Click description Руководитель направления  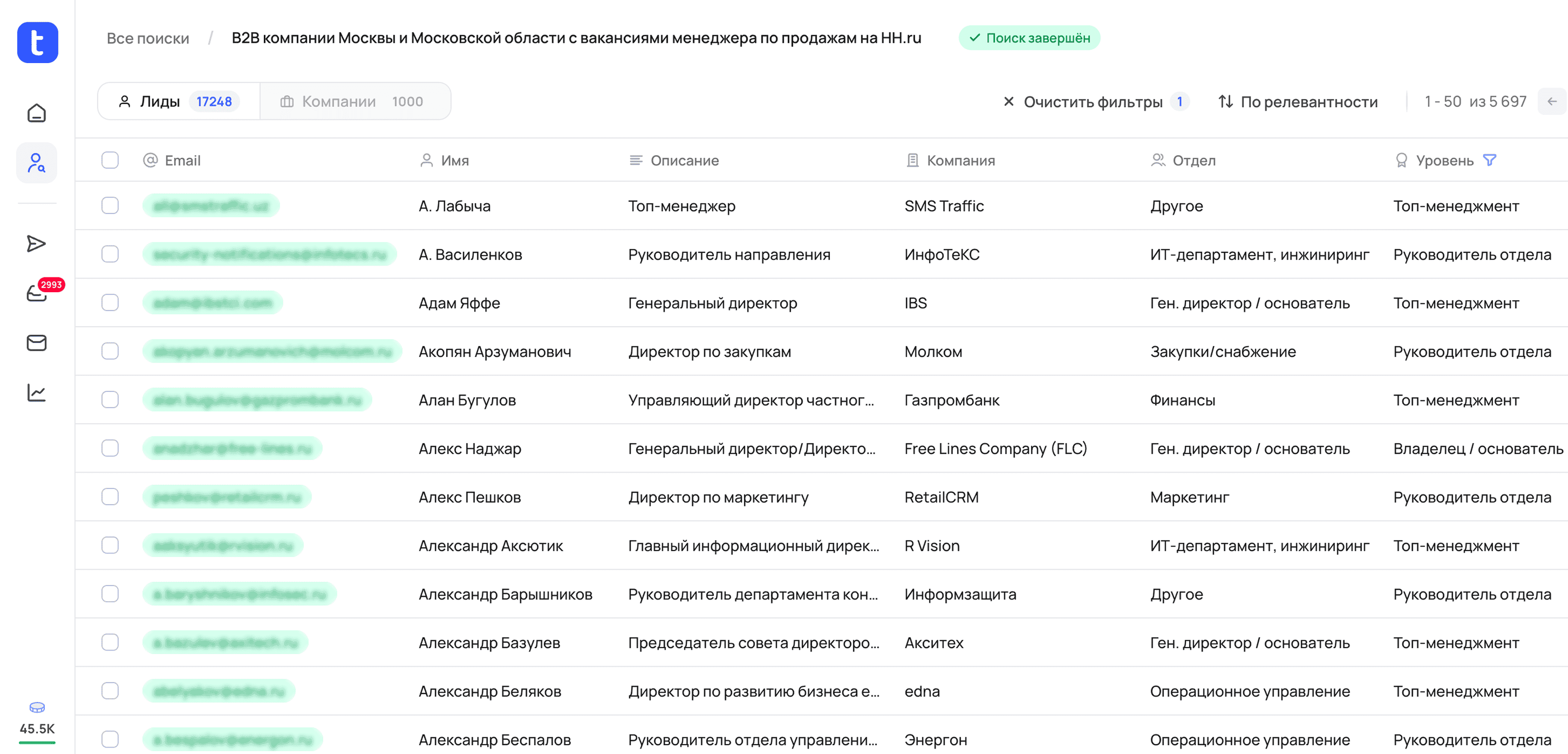(x=729, y=254)
